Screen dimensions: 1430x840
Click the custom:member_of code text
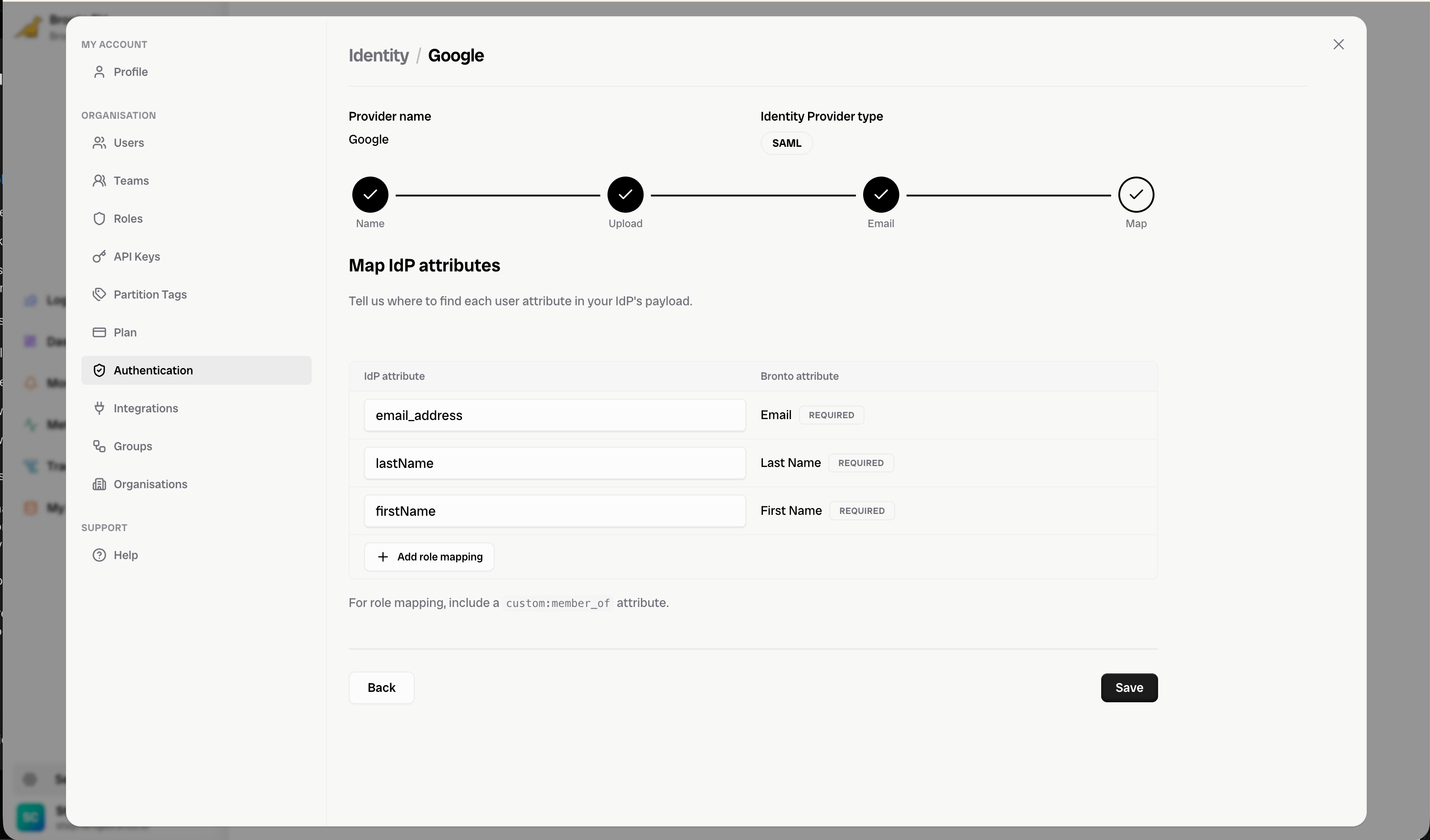[x=558, y=603]
